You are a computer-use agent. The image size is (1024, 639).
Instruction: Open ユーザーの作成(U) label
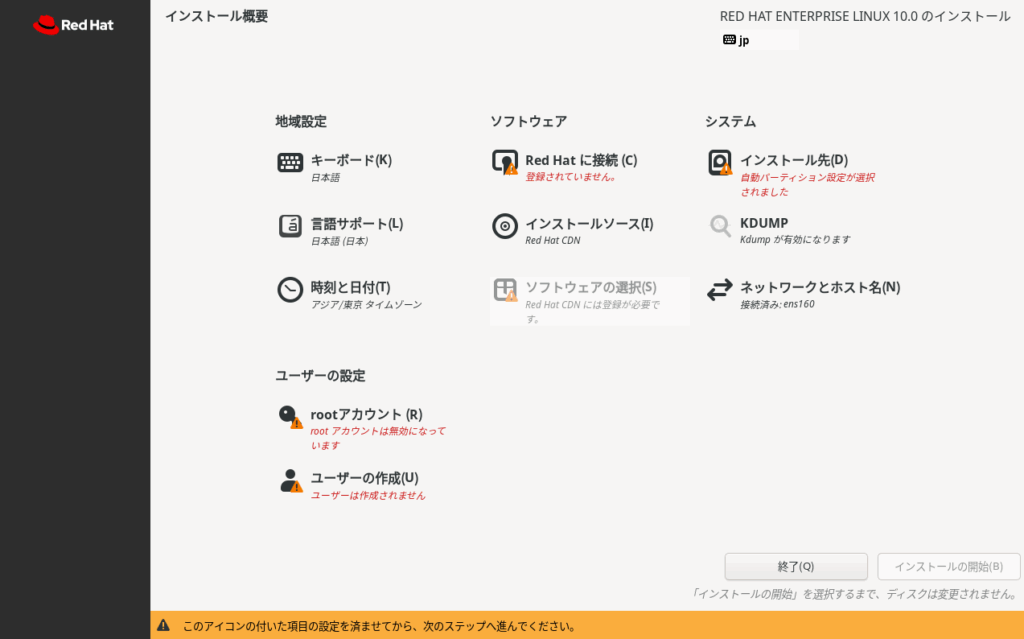364,478
